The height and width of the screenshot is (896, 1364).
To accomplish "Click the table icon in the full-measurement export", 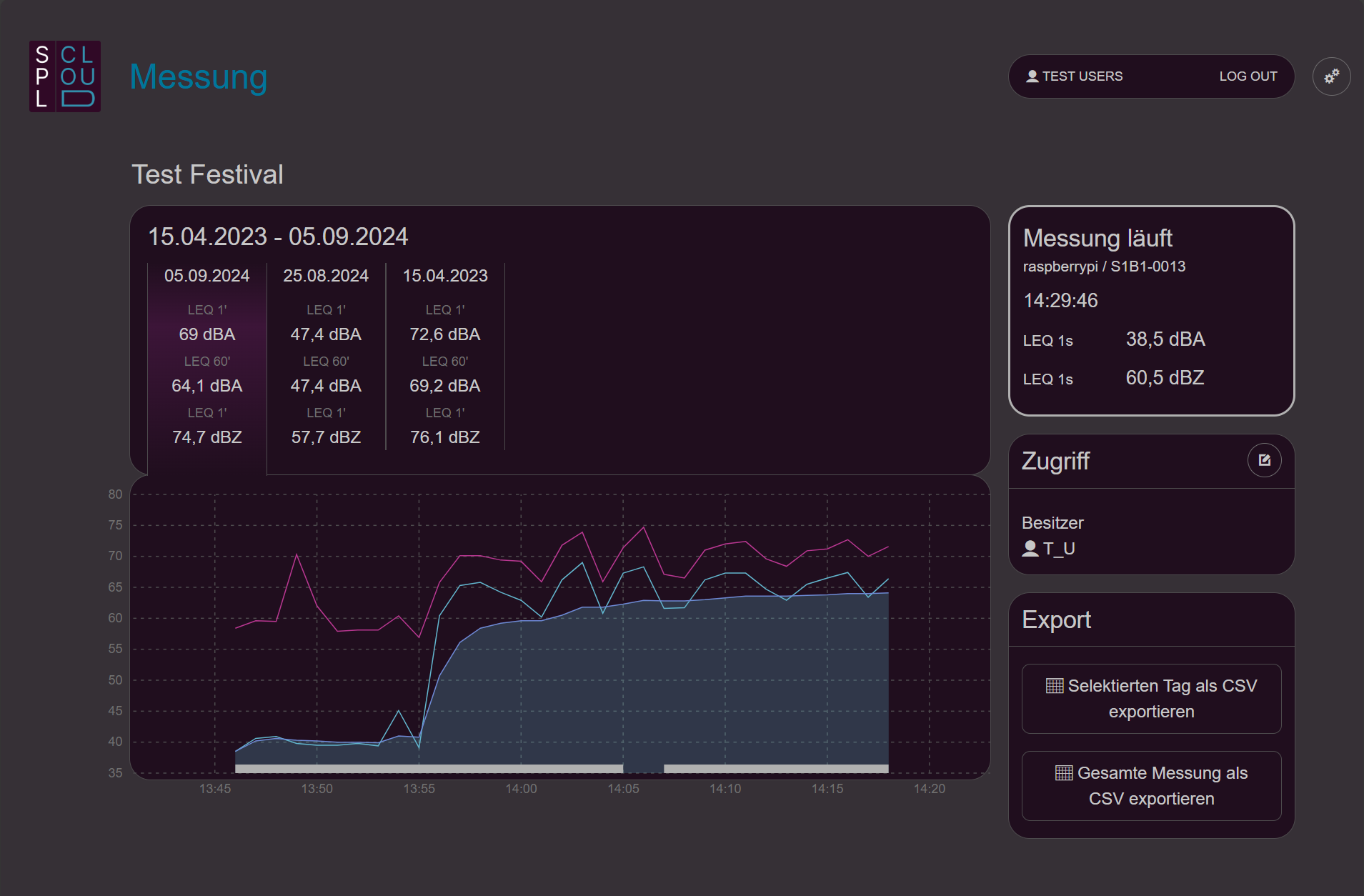I will pyautogui.click(x=1064, y=773).
